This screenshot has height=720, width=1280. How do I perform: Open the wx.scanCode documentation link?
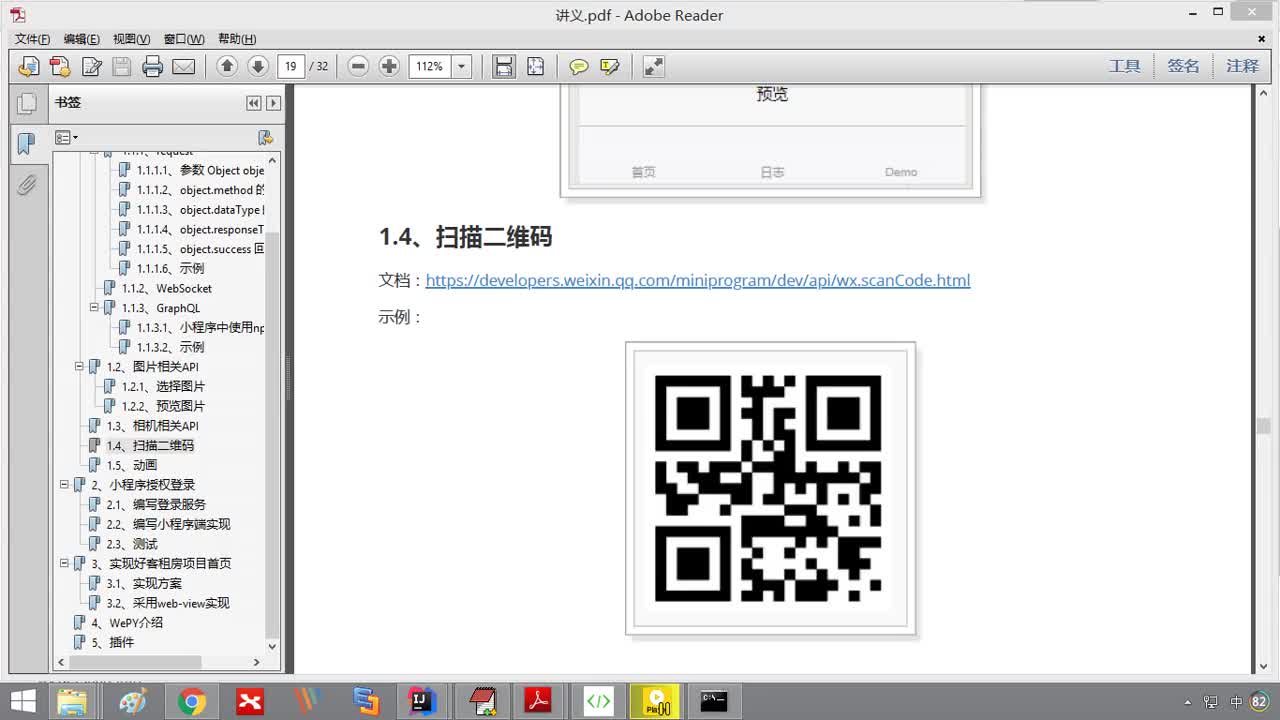[x=697, y=280]
